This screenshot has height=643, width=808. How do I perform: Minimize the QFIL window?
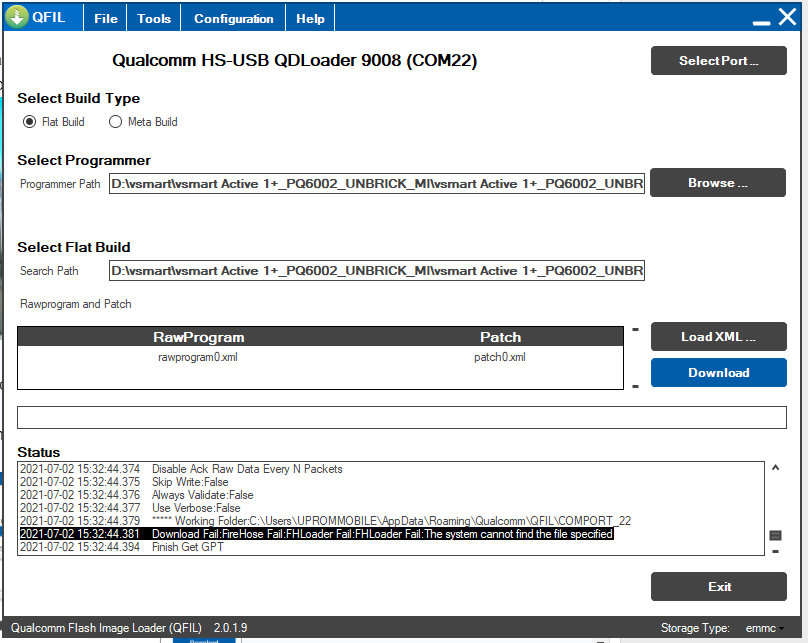(760, 18)
